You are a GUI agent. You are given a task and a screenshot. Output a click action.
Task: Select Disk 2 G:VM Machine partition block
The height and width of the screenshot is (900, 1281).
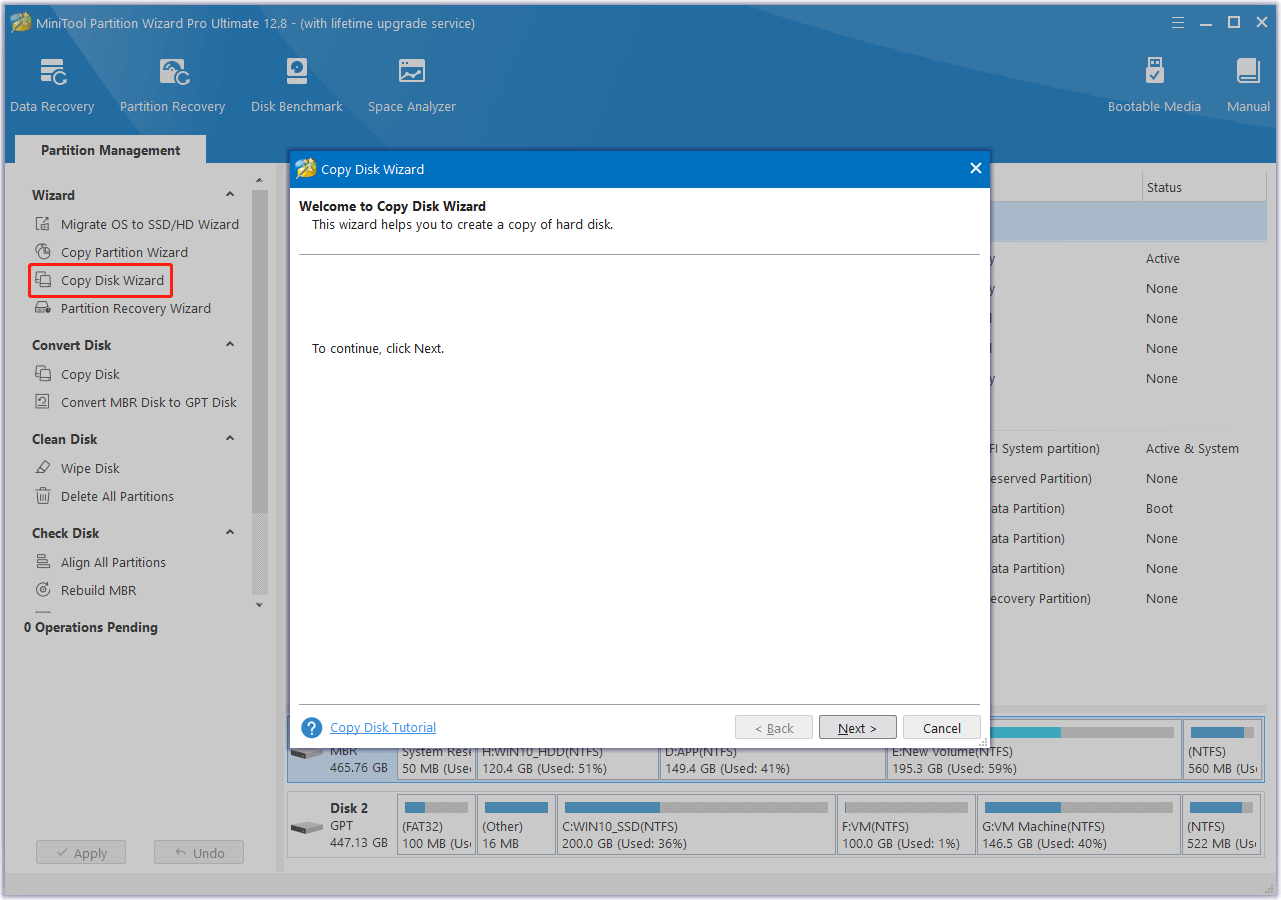1078,825
